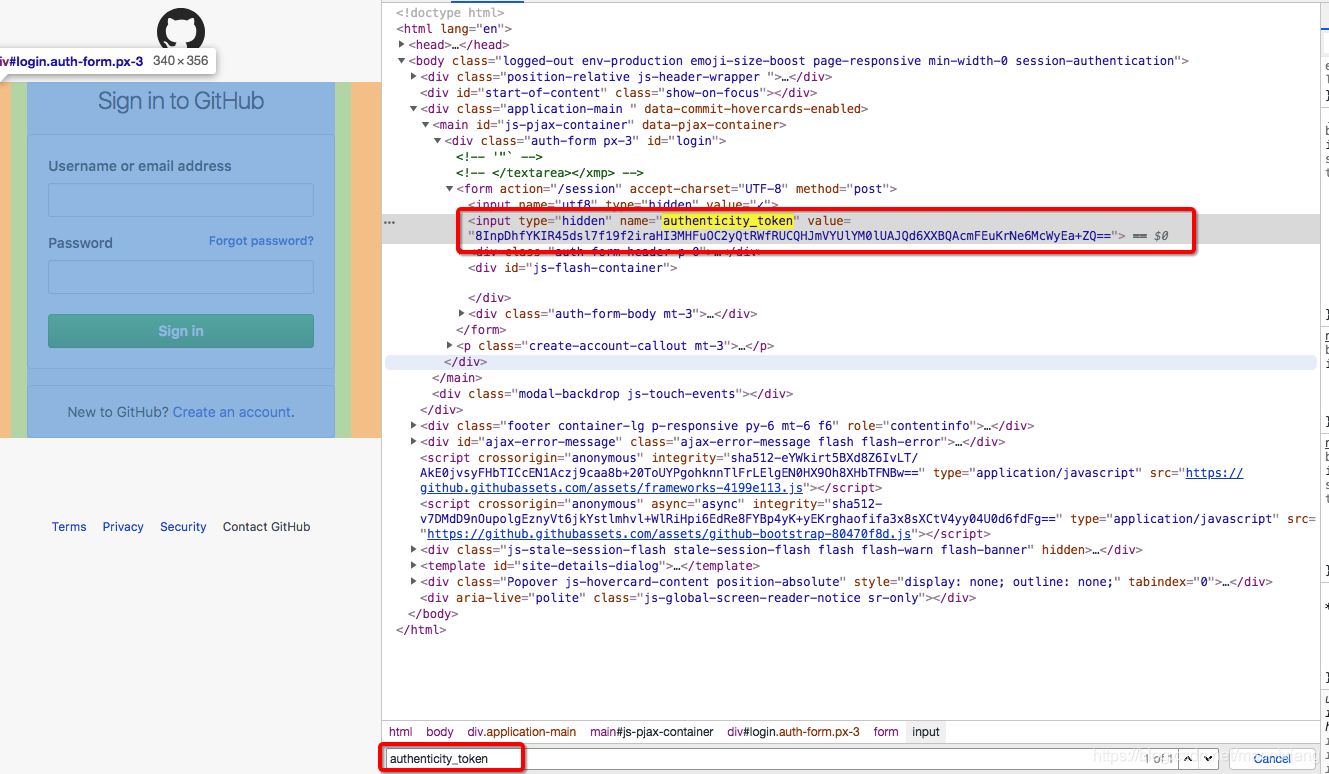Click the three-dot menu beside selected node
The height and width of the screenshot is (774, 1329).
[389, 222]
